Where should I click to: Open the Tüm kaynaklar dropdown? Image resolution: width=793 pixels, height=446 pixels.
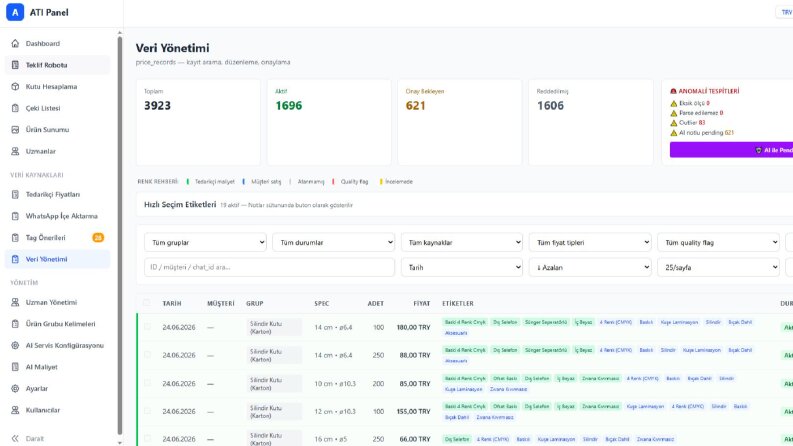coord(462,242)
